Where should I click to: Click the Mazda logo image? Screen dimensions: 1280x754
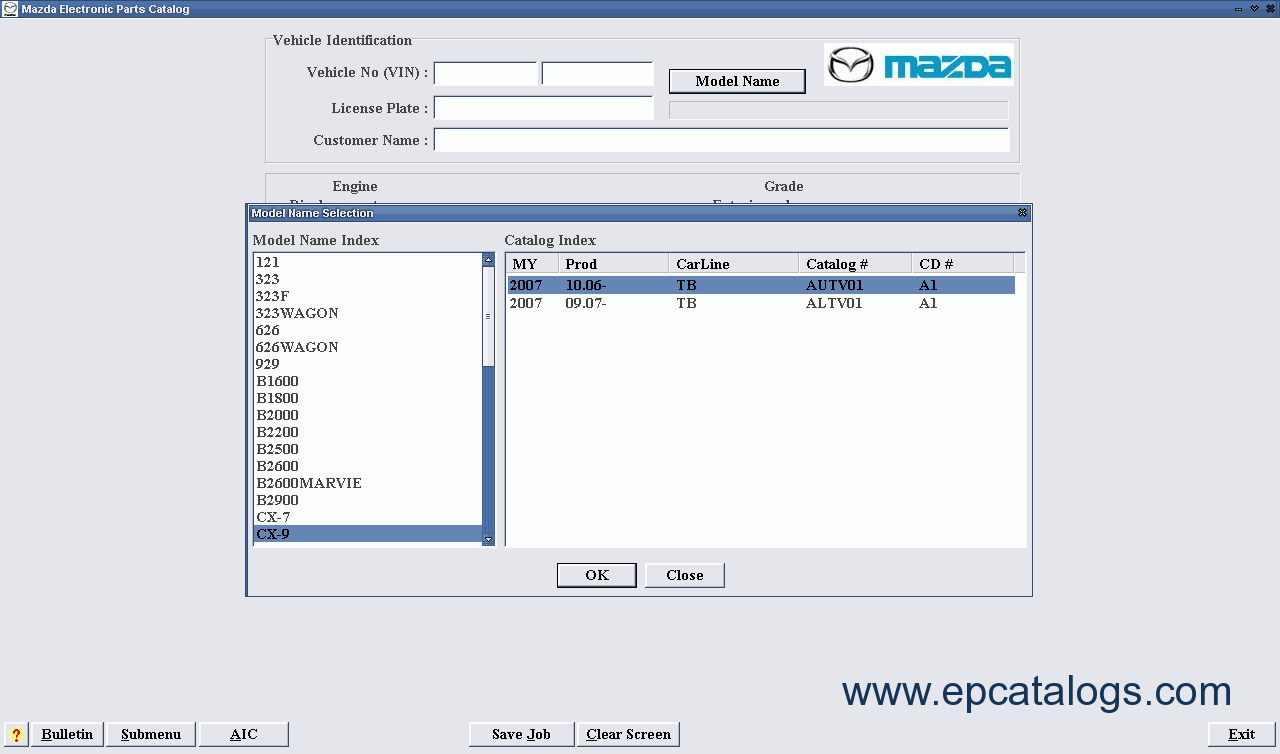[x=919, y=65]
